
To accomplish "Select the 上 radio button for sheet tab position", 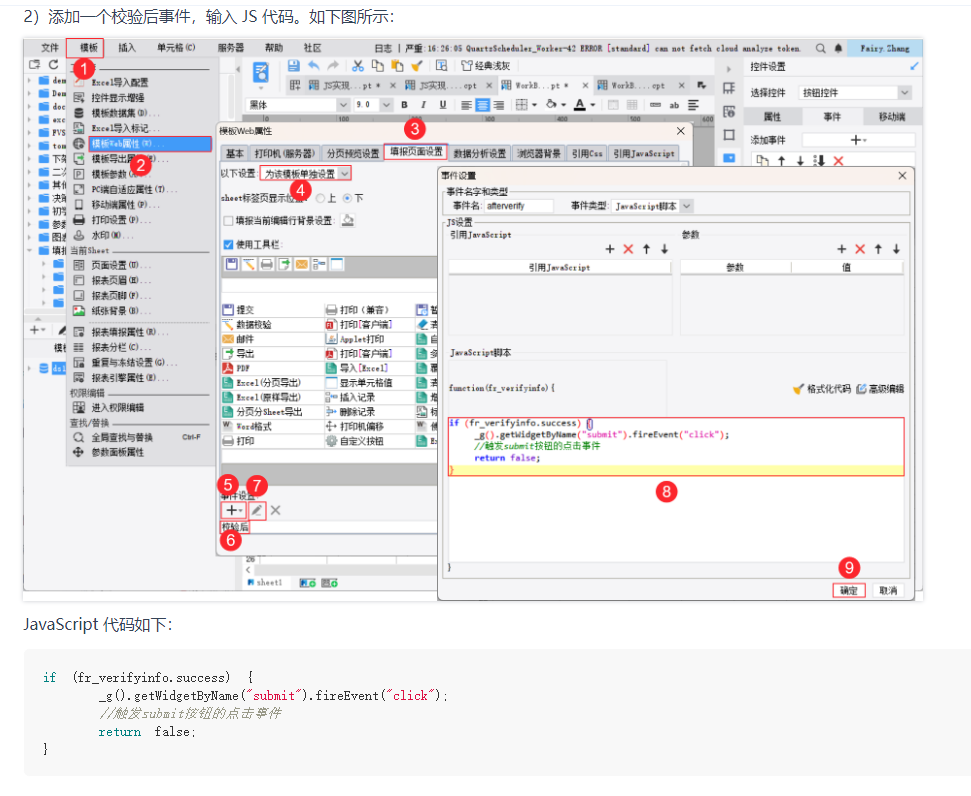I will tap(320, 198).
